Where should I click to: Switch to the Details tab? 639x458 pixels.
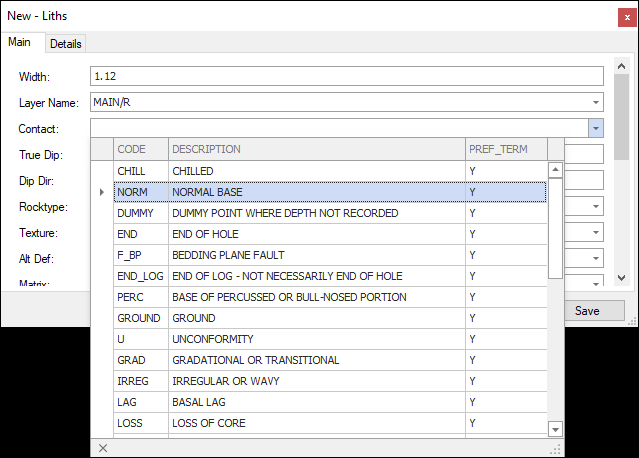pos(66,44)
